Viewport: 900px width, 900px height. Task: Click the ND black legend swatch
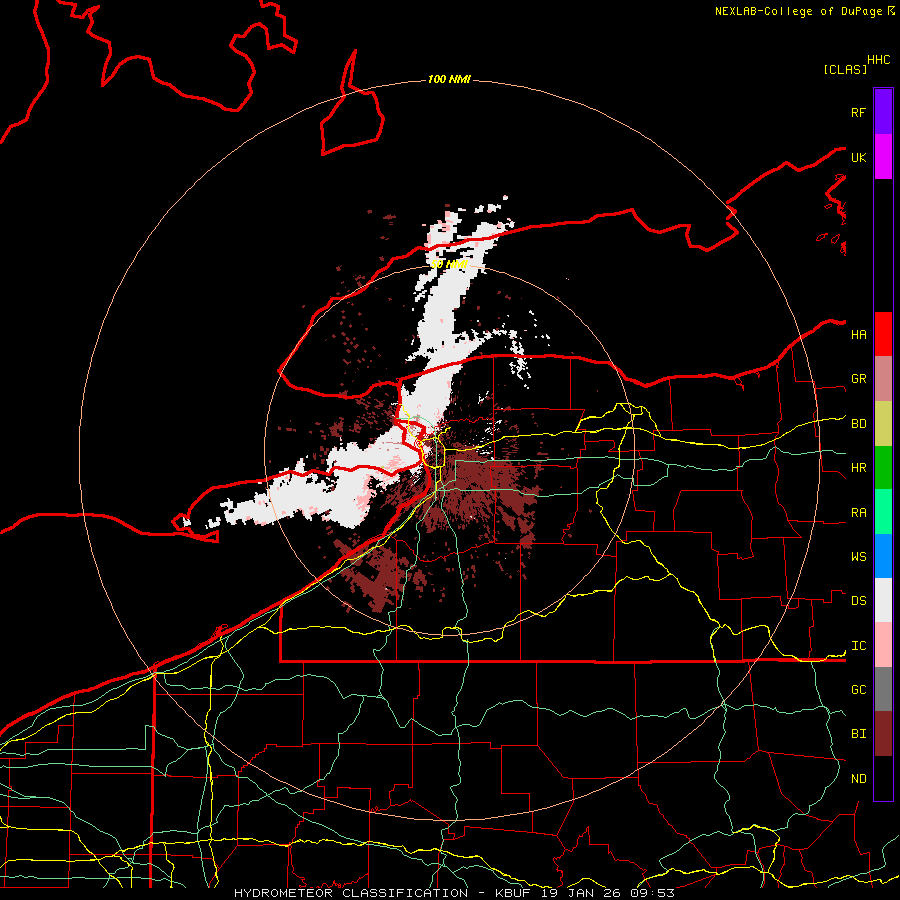pos(883,778)
